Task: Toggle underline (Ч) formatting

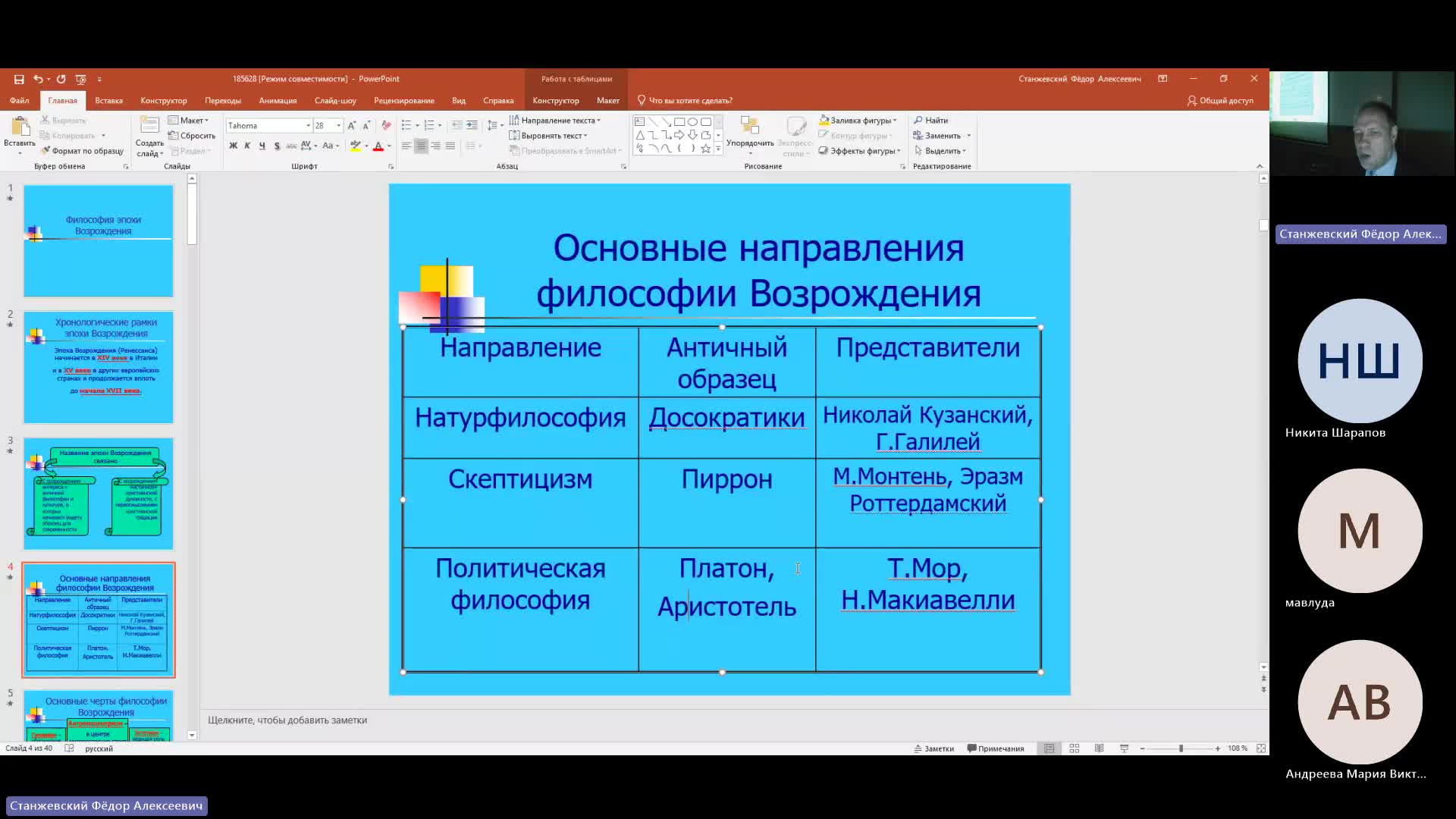Action: [262, 146]
